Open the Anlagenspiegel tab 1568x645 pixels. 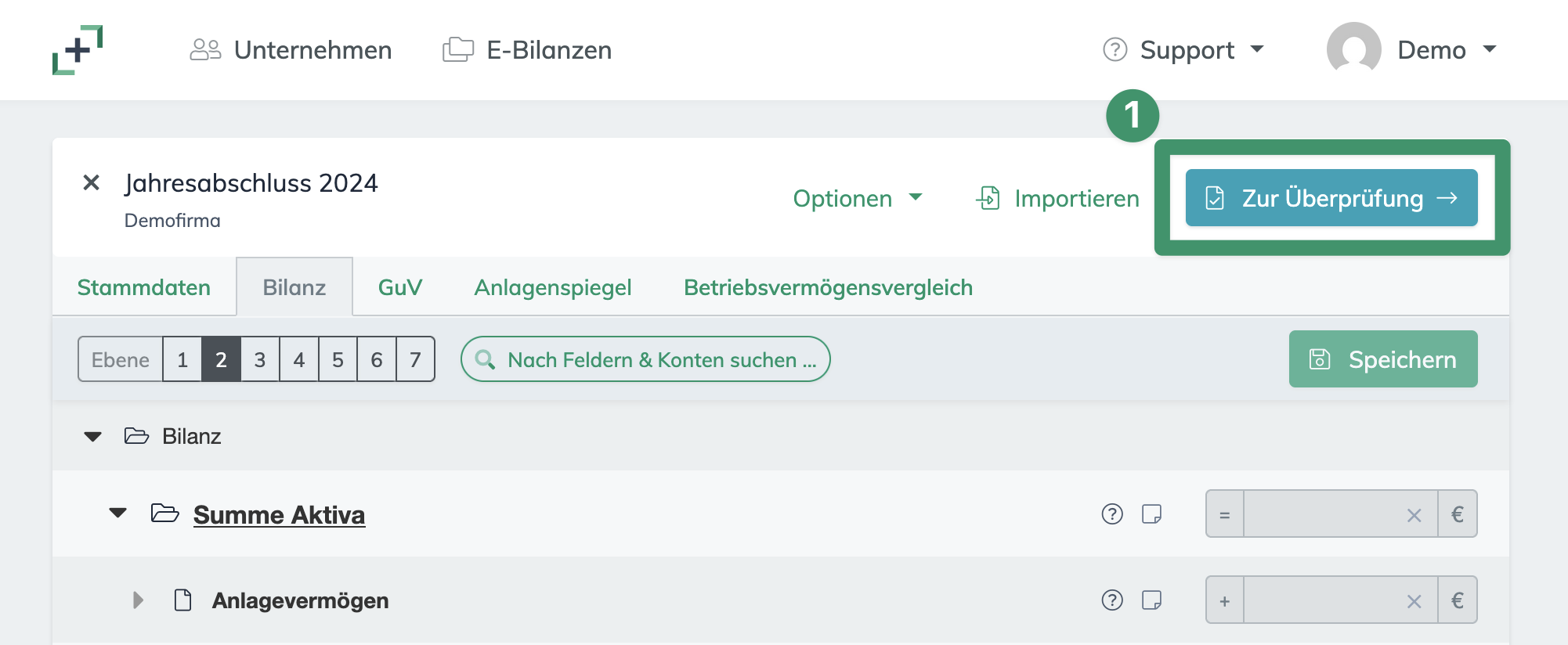[x=552, y=287]
